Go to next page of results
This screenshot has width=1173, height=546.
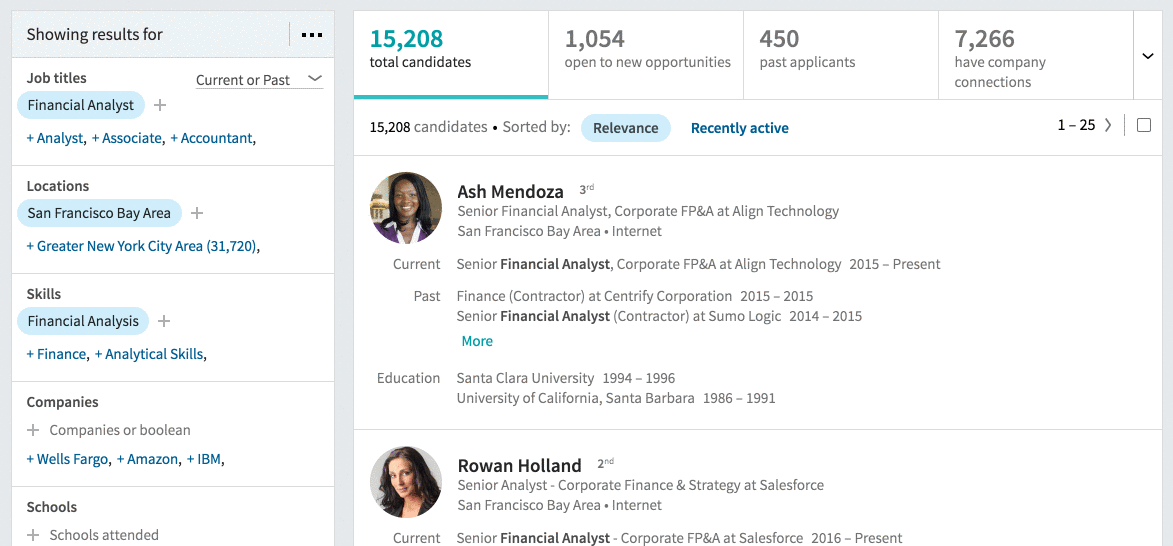[1109, 126]
